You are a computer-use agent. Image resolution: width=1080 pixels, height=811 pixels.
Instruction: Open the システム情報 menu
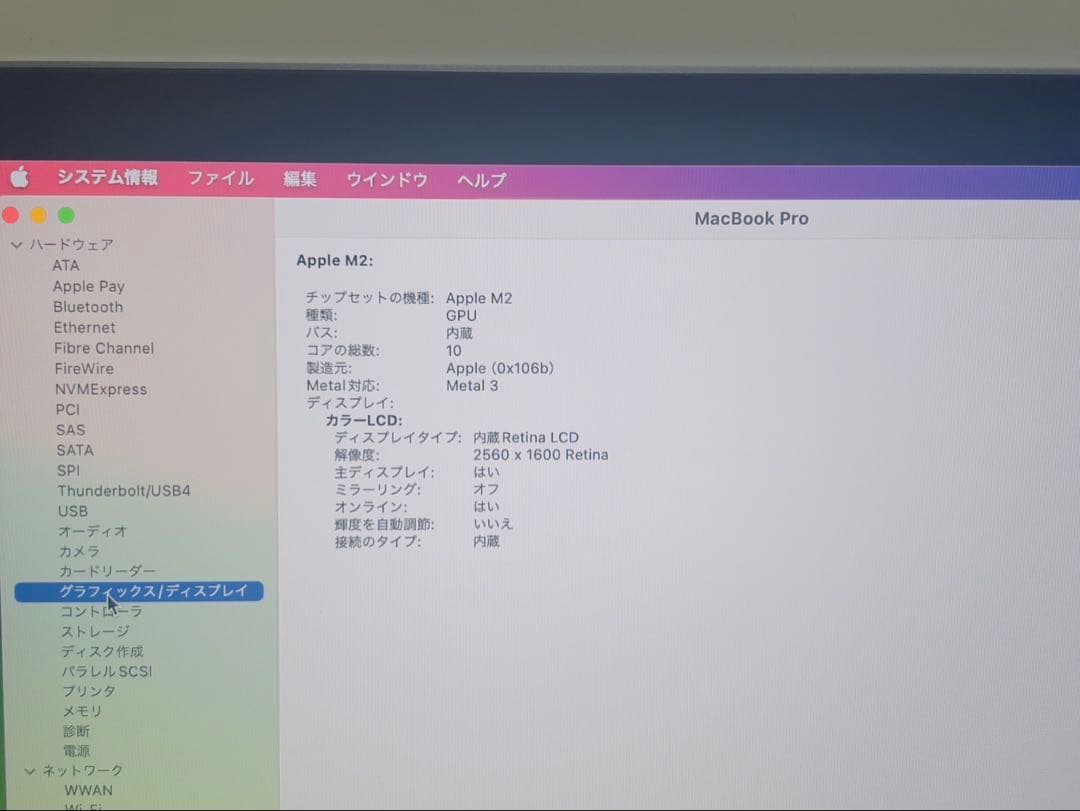106,177
